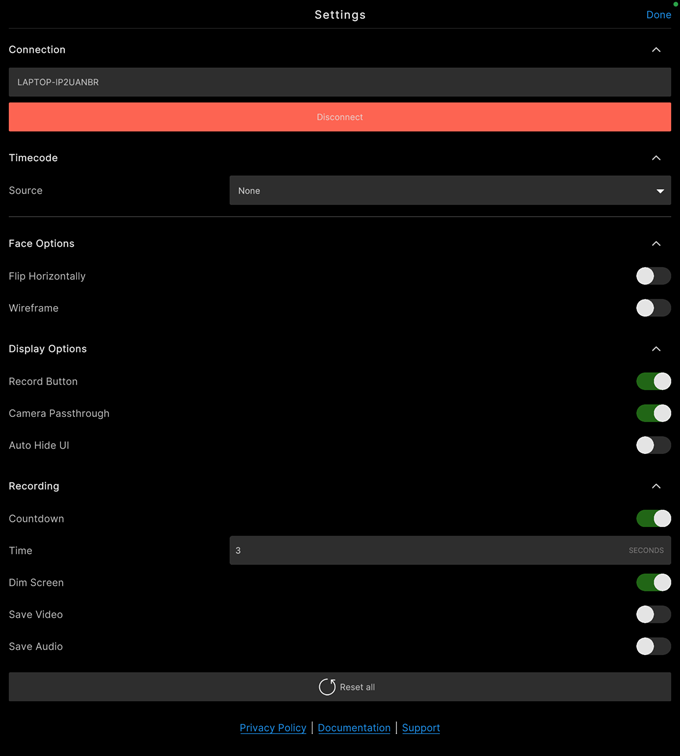
Task: Click the Connection section heading
Action: [x=37, y=50]
